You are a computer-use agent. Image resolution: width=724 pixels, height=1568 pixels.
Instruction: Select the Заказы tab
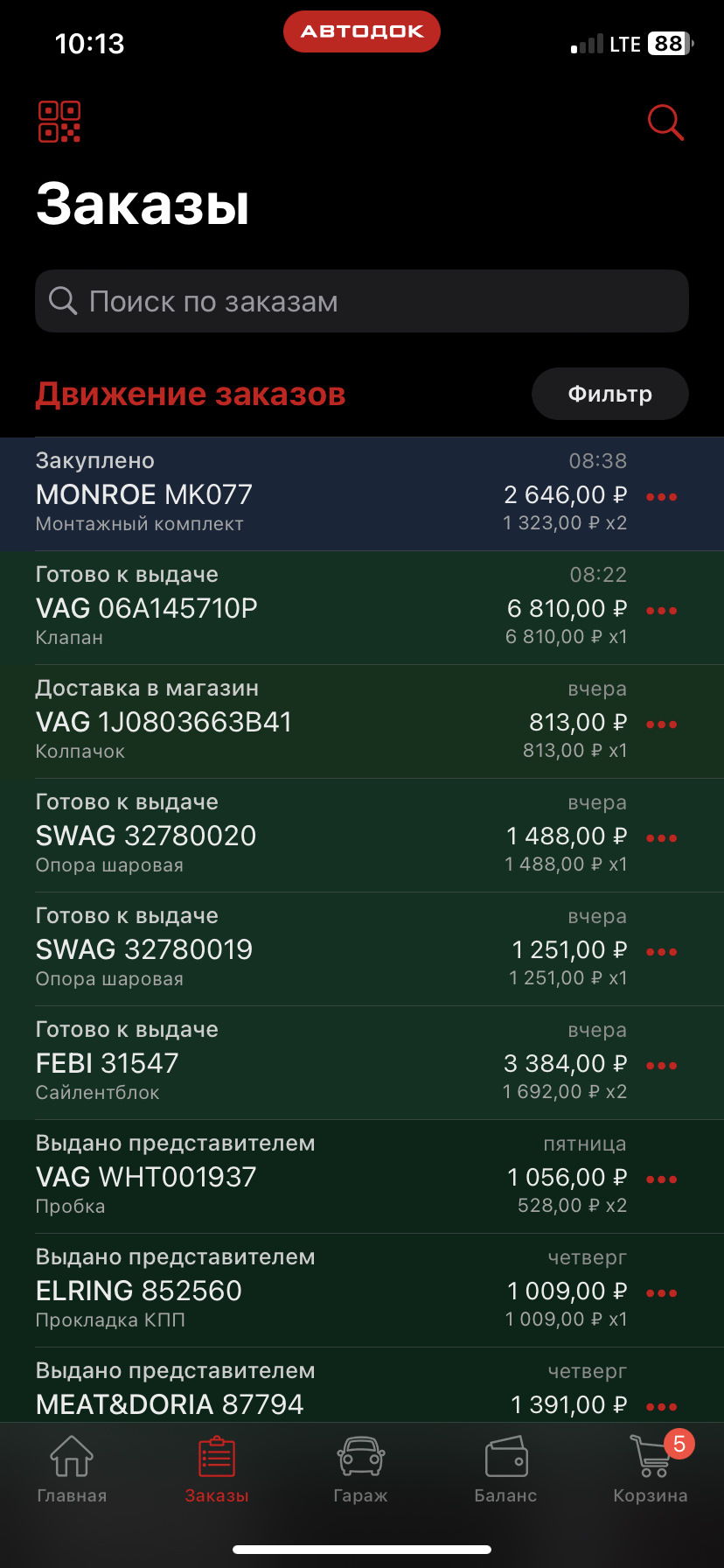click(217, 1466)
